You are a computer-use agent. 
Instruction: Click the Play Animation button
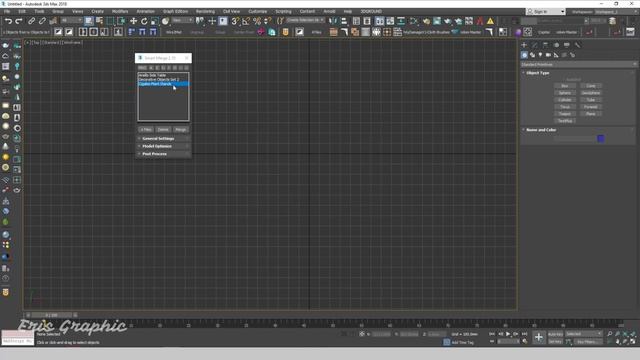click(x=508, y=334)
